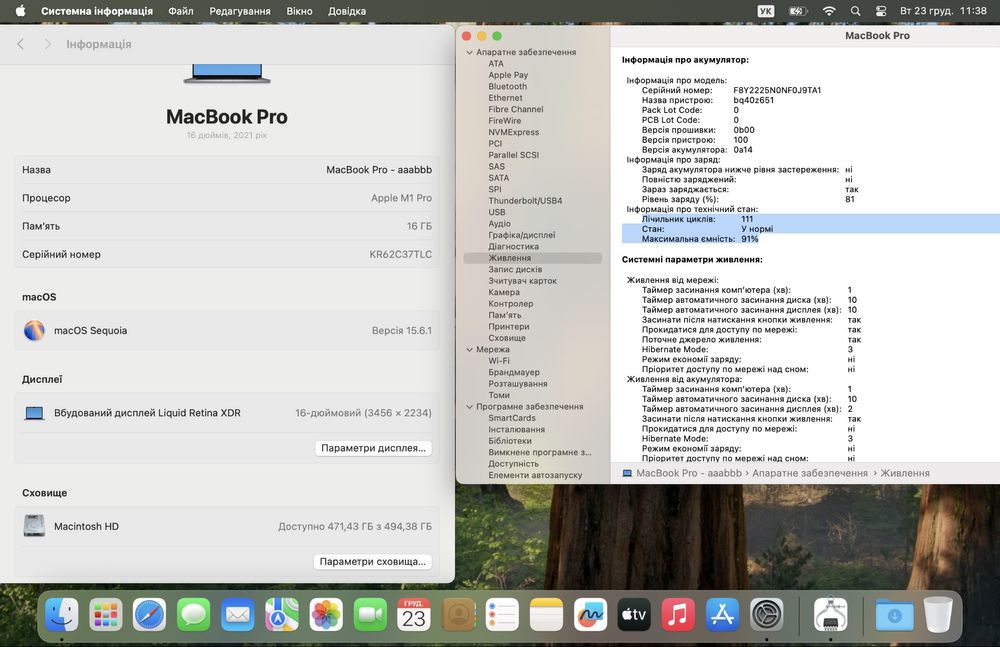Select Пам'ять in the sidebar

click(x=504, y=315)
